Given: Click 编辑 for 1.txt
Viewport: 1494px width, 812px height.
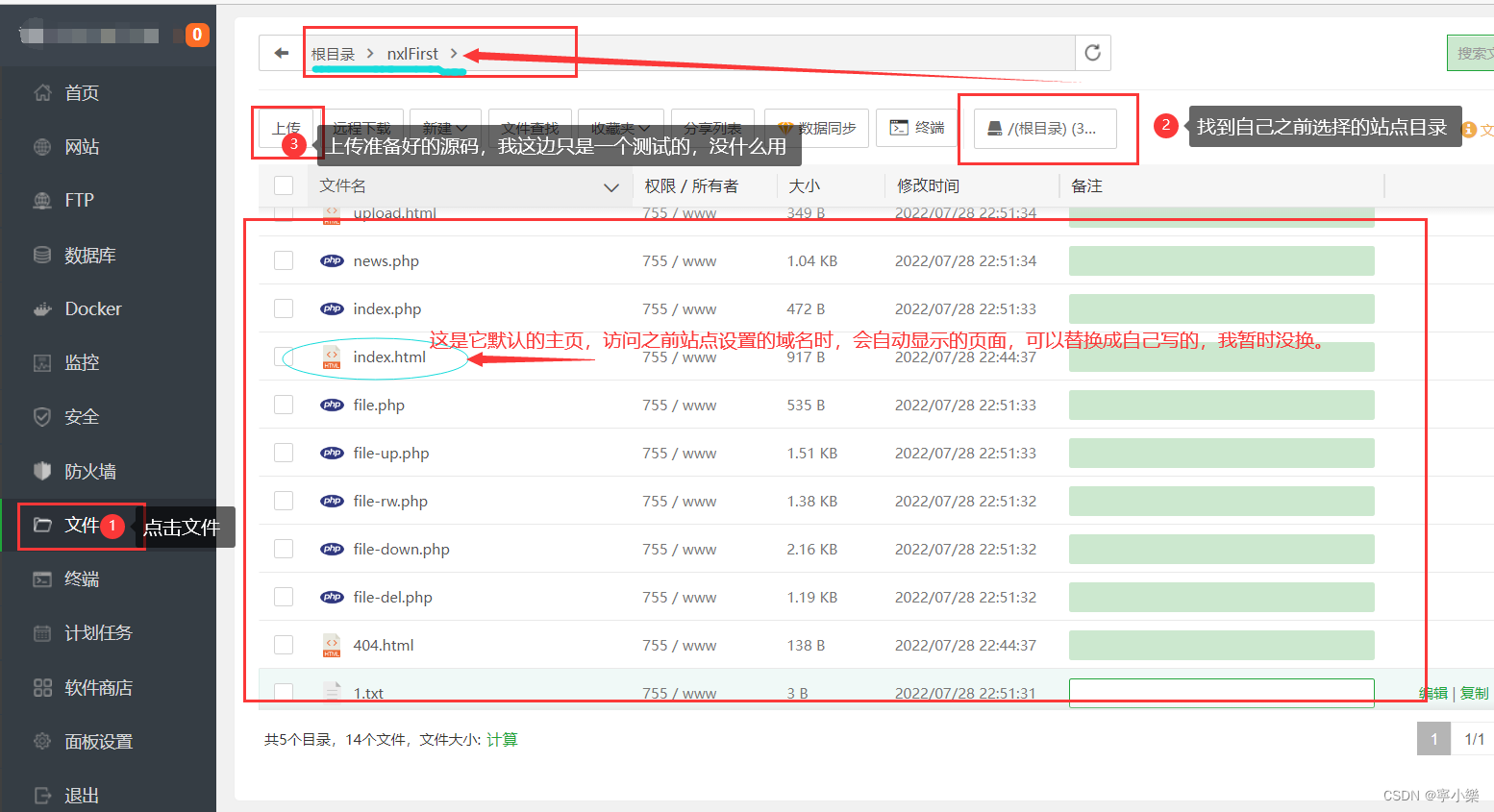Looking at the screenshot, I should point(1432,693).
